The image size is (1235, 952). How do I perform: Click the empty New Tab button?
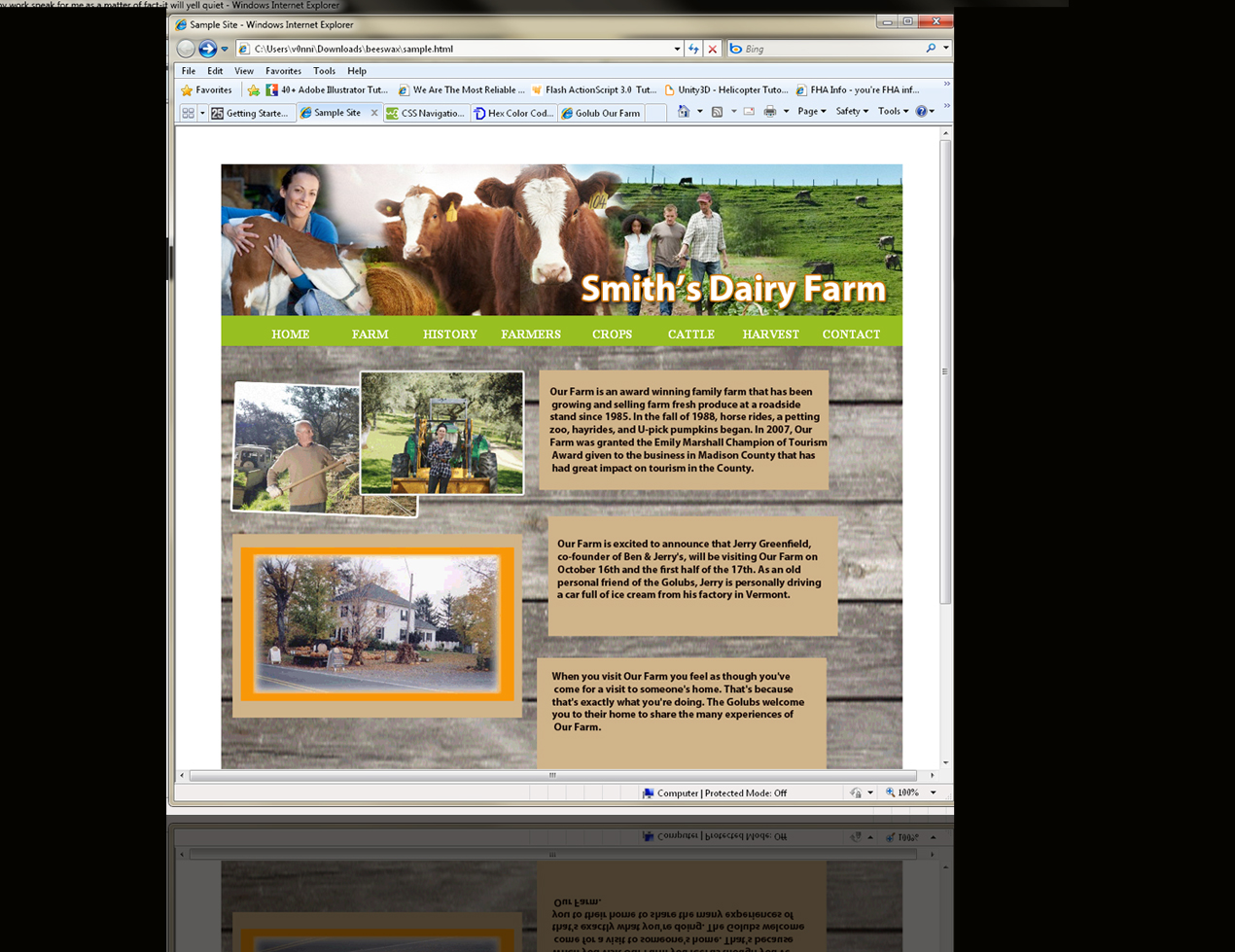(x=655, y=113)
